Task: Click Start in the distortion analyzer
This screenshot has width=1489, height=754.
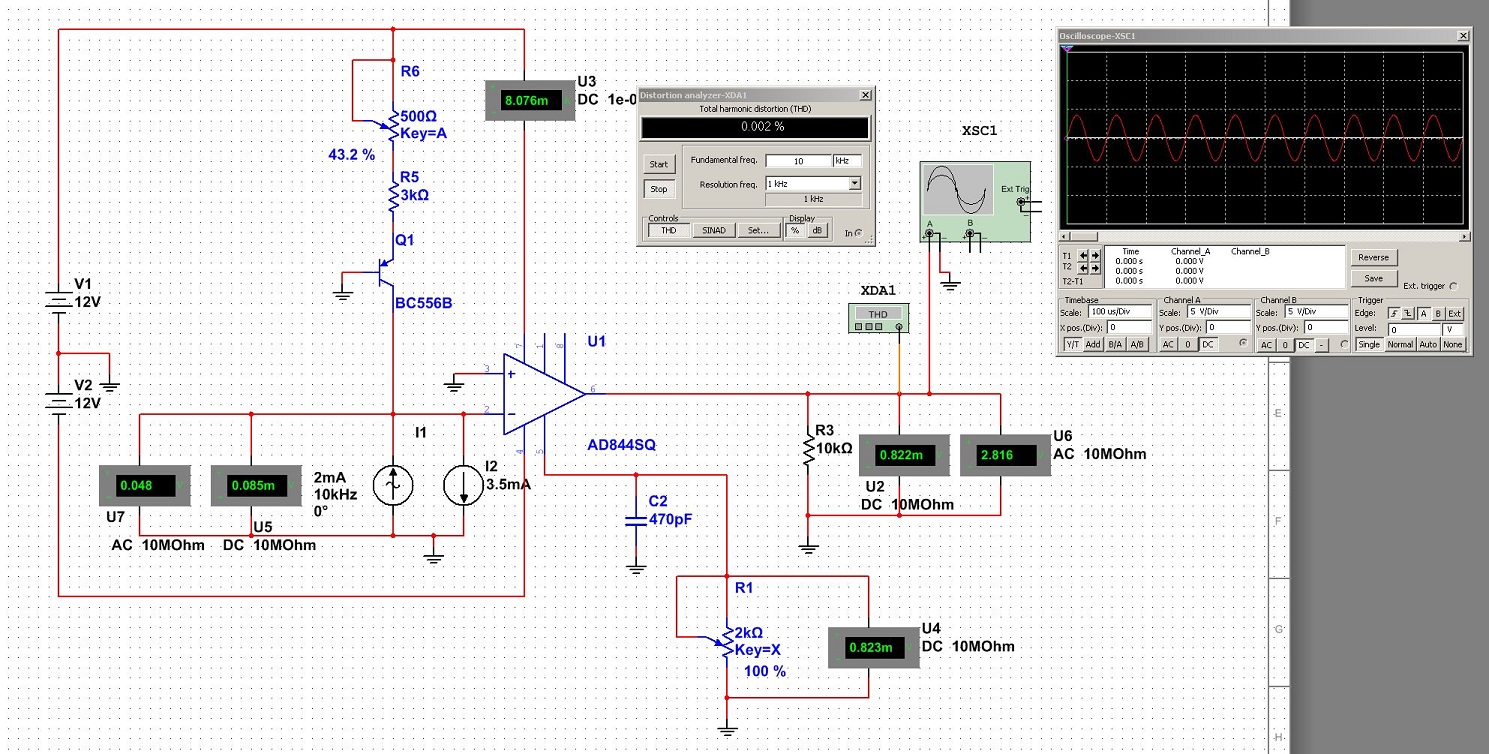Action: (x=659, y=164)
